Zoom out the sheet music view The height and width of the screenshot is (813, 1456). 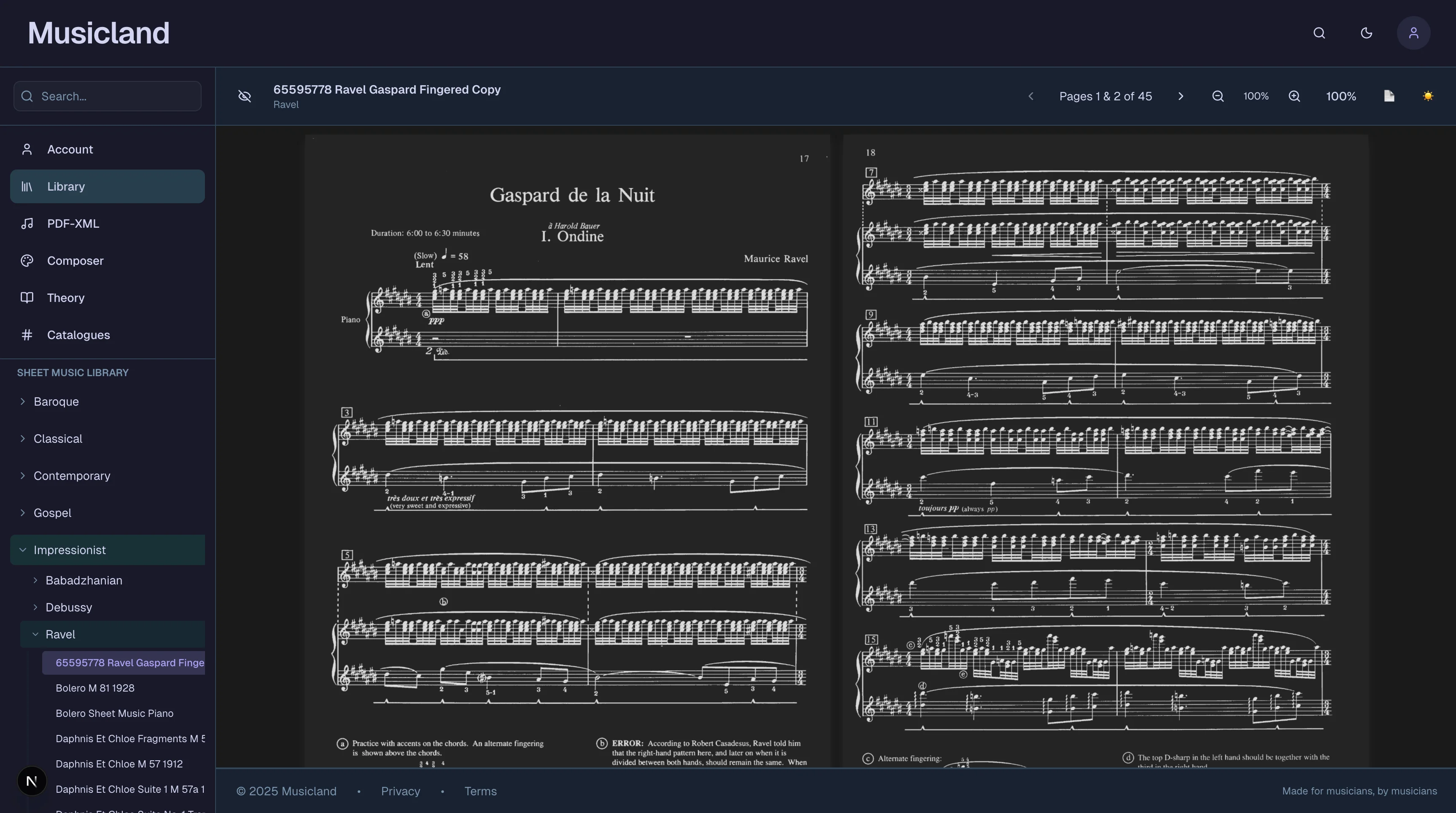[x=1218, y=96]
